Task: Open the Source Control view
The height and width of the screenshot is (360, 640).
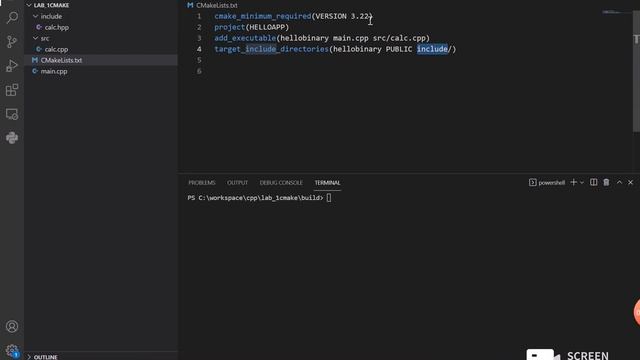Action: [x=12, y=42]
